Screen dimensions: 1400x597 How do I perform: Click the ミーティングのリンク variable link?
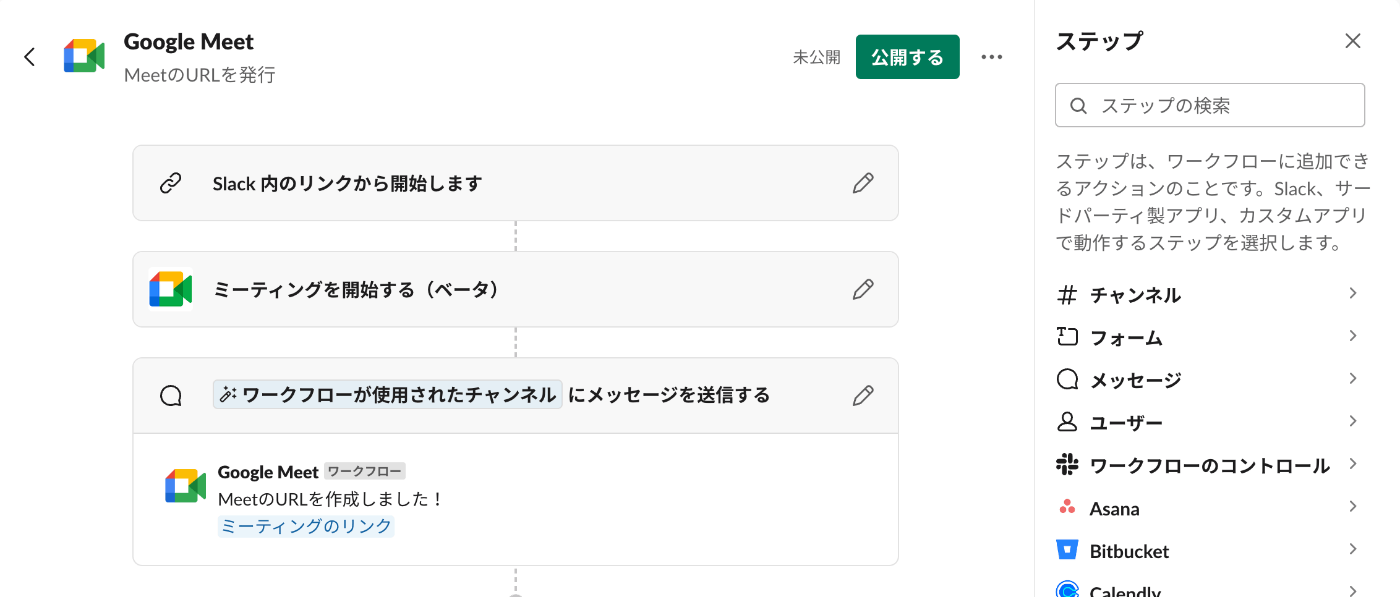point(306,526)
